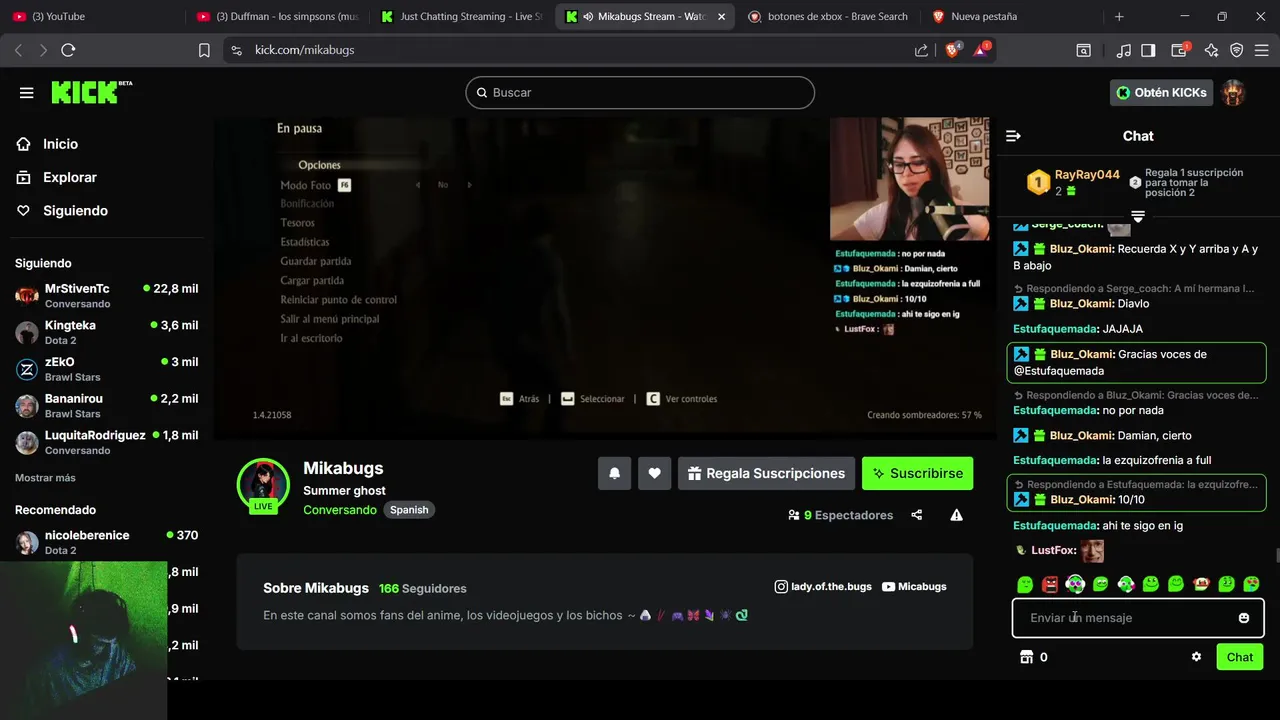Open the Brave browser main menu
This screenshot has width=1280, height=720.
point(1261,50)
